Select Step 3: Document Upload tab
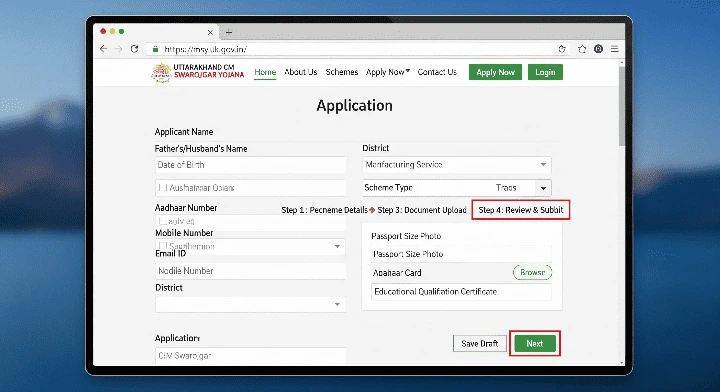 422,210
